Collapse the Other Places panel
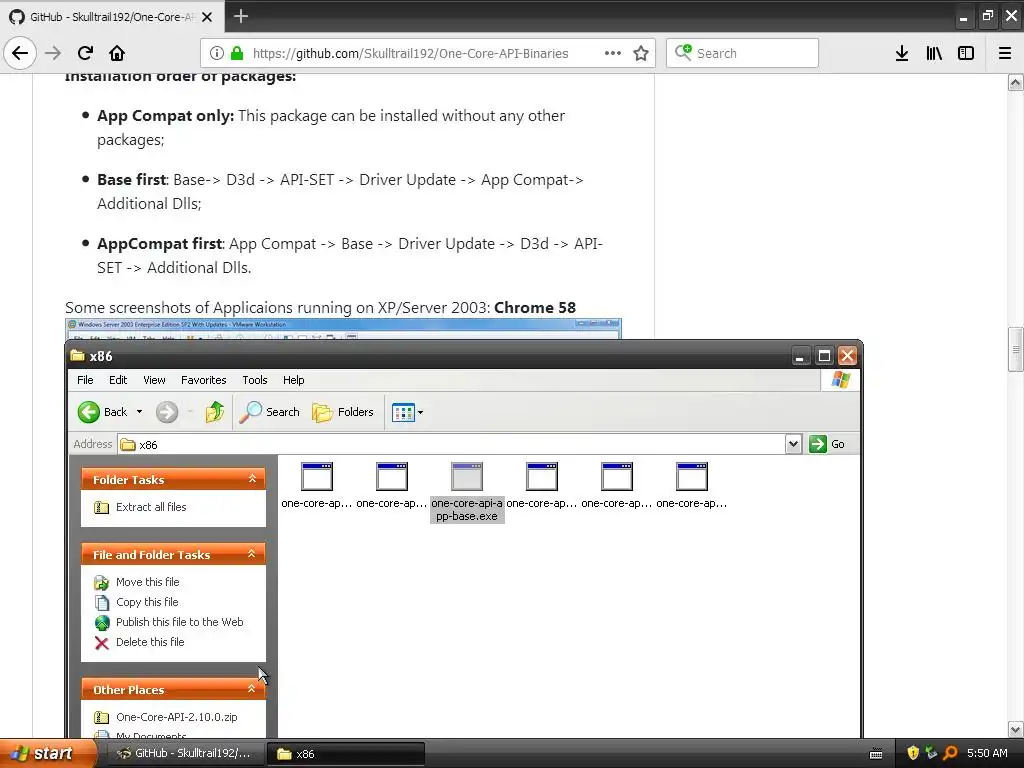This screenshot has height=768, width=1024. pyautogui.click(x=252, y=689)
